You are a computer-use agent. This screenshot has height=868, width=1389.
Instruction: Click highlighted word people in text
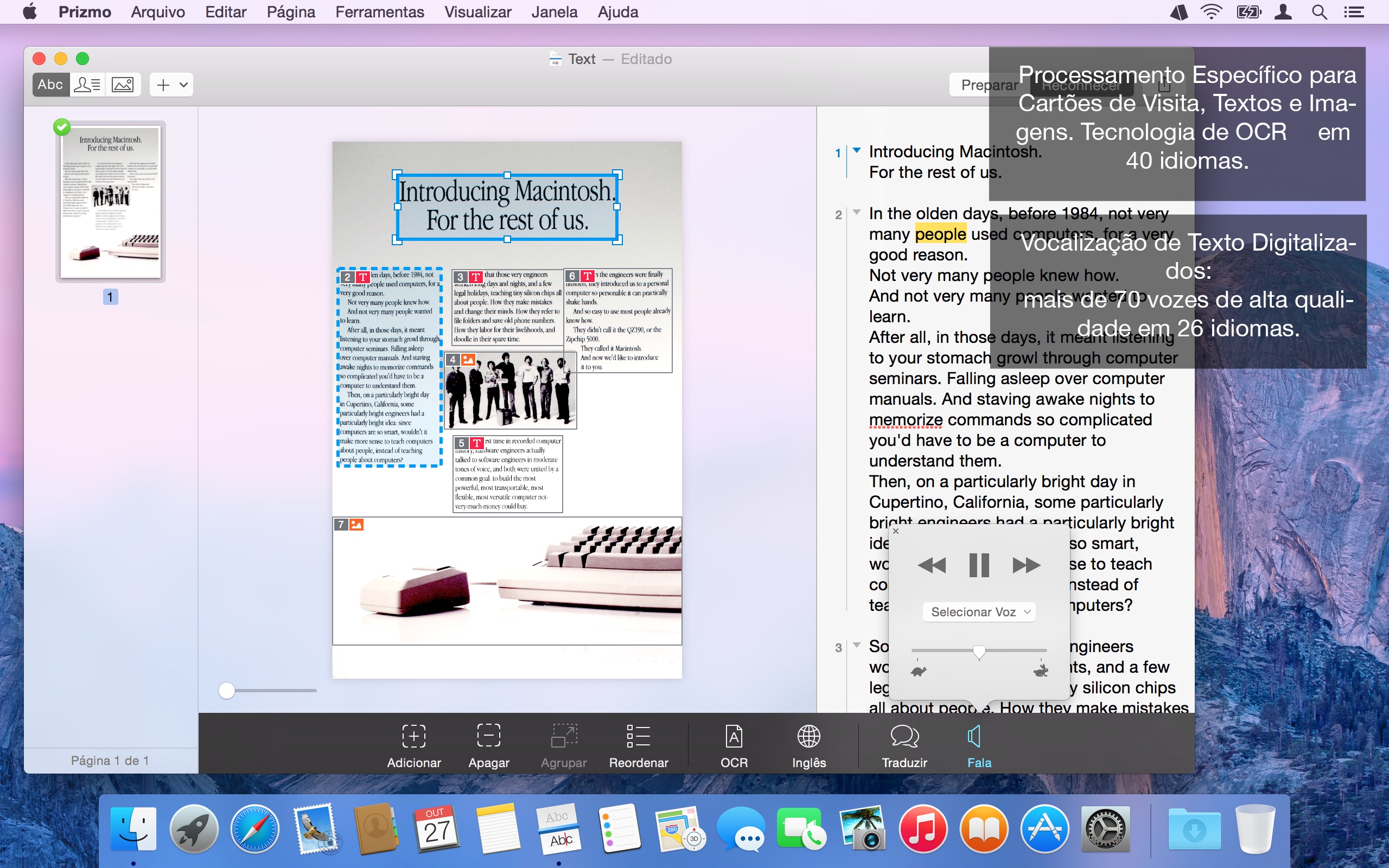pos(940,234)
